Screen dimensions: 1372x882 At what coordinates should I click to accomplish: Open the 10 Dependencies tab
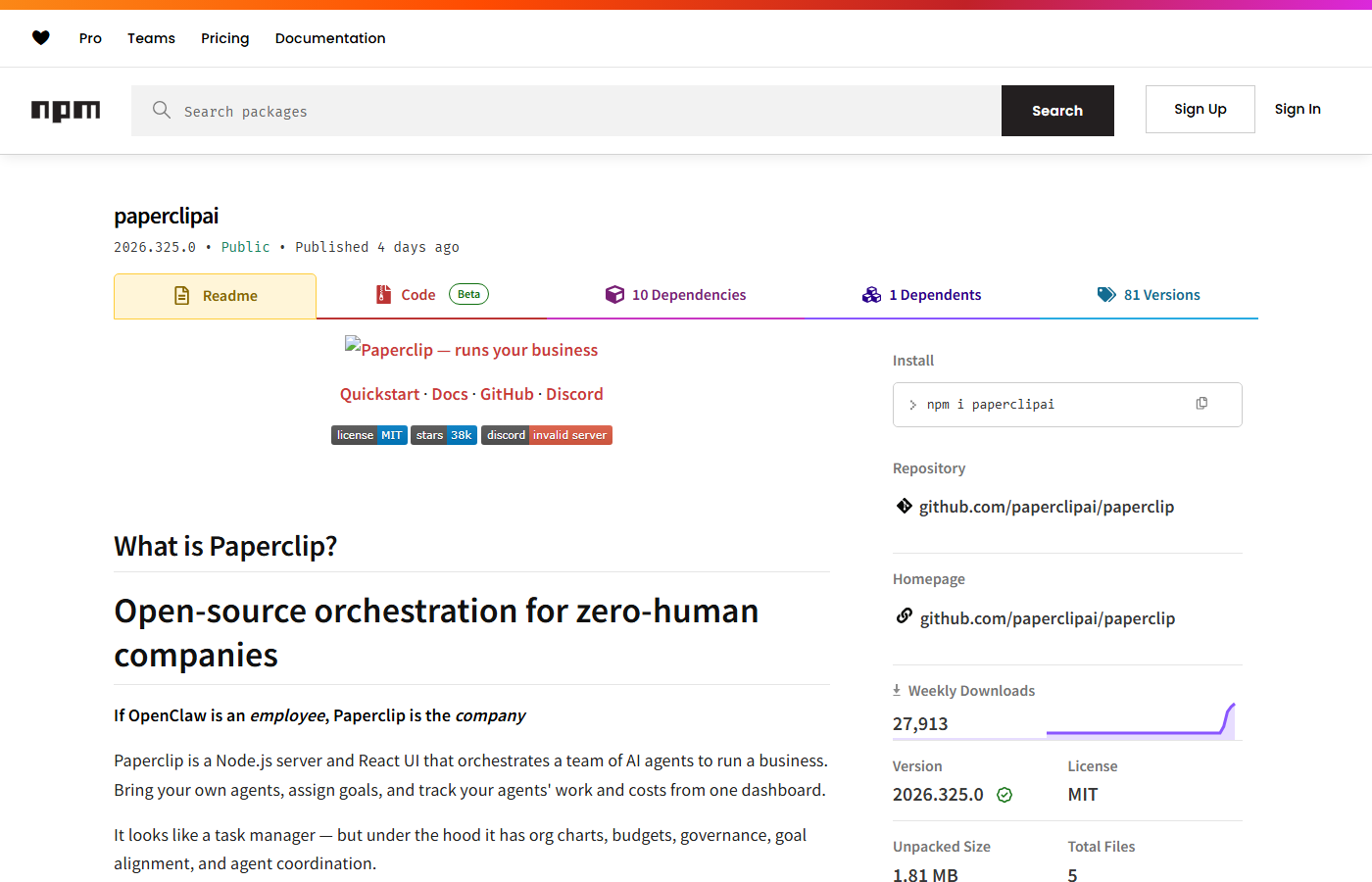pyautogui.click(x=676, y=295)
